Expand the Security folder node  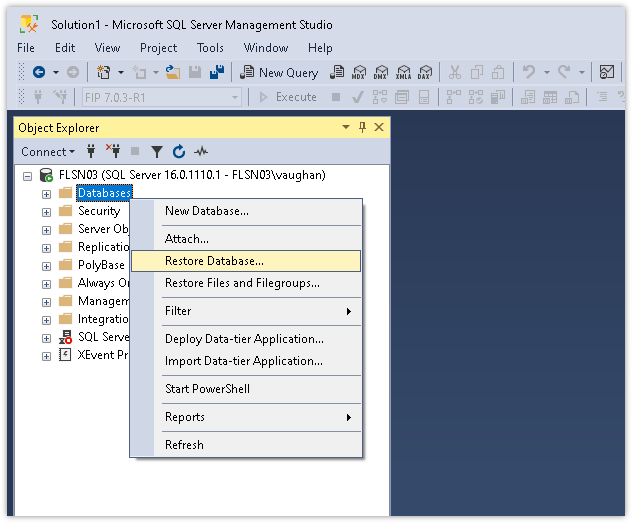pyautogui.click(x=46, y=212)
